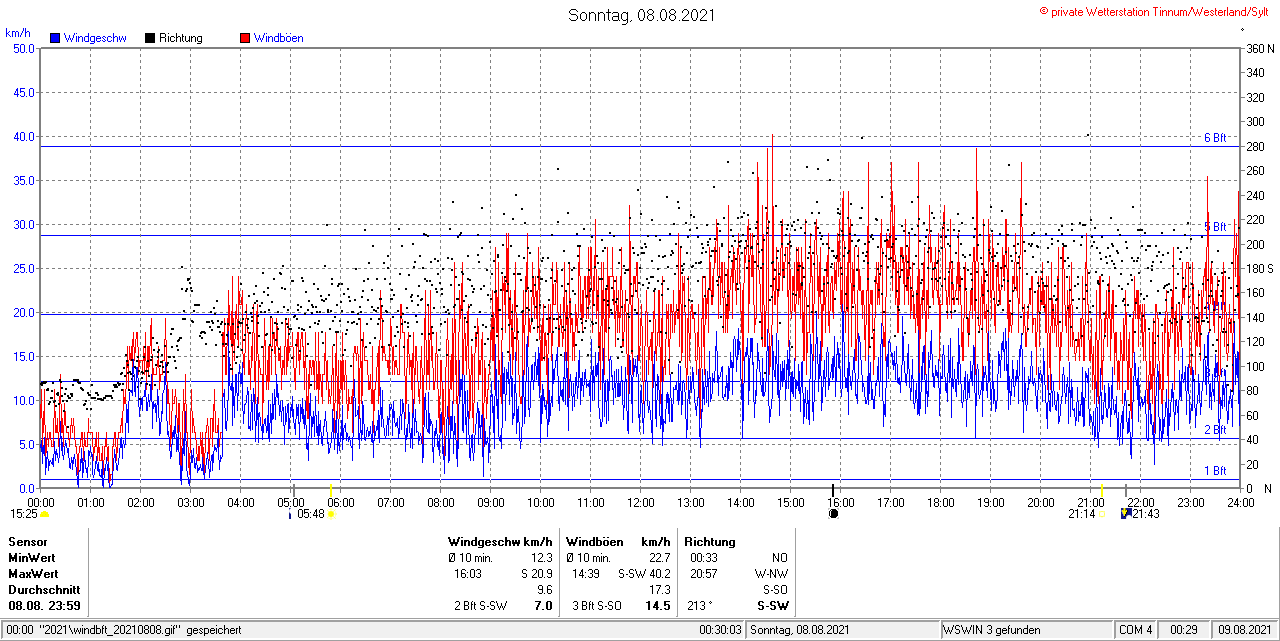The width and height of the screenshot is (1280, 641).
Task: Click the sunrise sun icon beside 05:48
Action: [x=330, y=514]
